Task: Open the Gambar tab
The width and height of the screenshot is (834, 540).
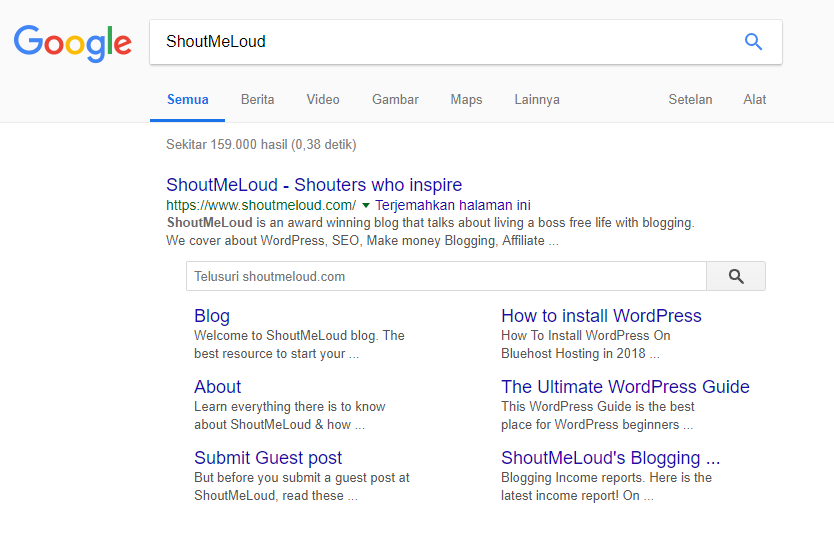Action: 395,99
